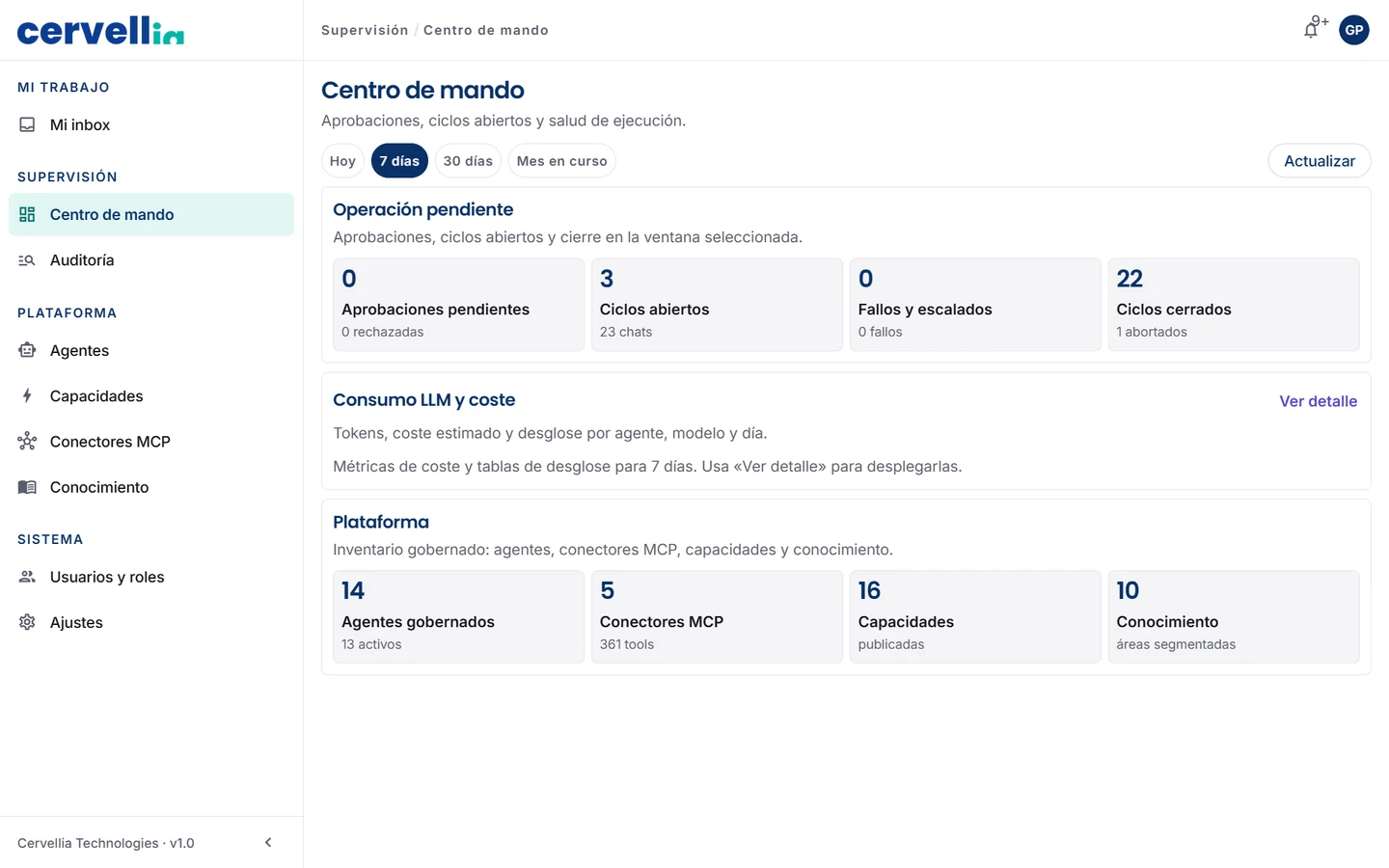1389x868 pixels.
Task: Open the Agentes gobernados card
Action: (459, 617)
